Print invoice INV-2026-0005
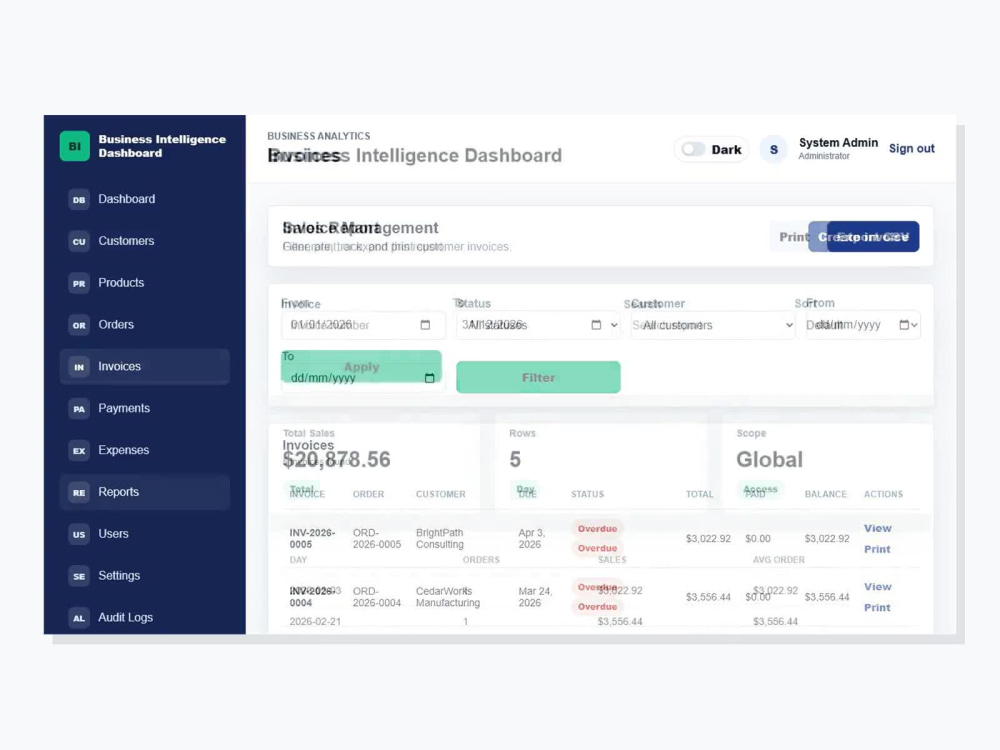 coord(877,549)
